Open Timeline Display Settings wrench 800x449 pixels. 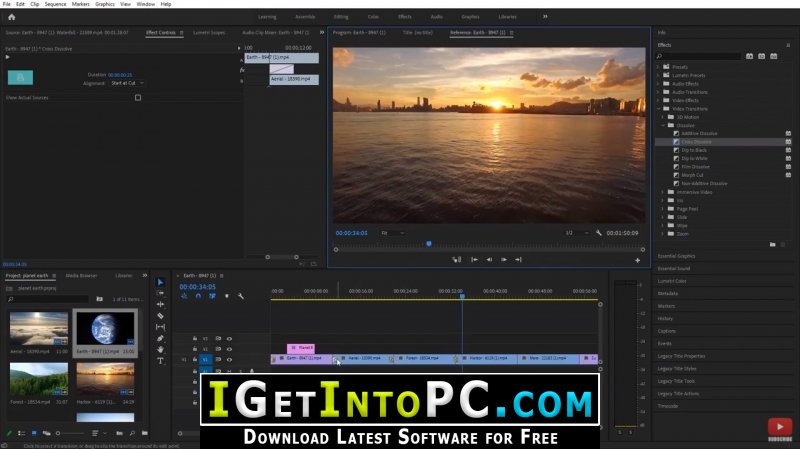pos(240,296)
